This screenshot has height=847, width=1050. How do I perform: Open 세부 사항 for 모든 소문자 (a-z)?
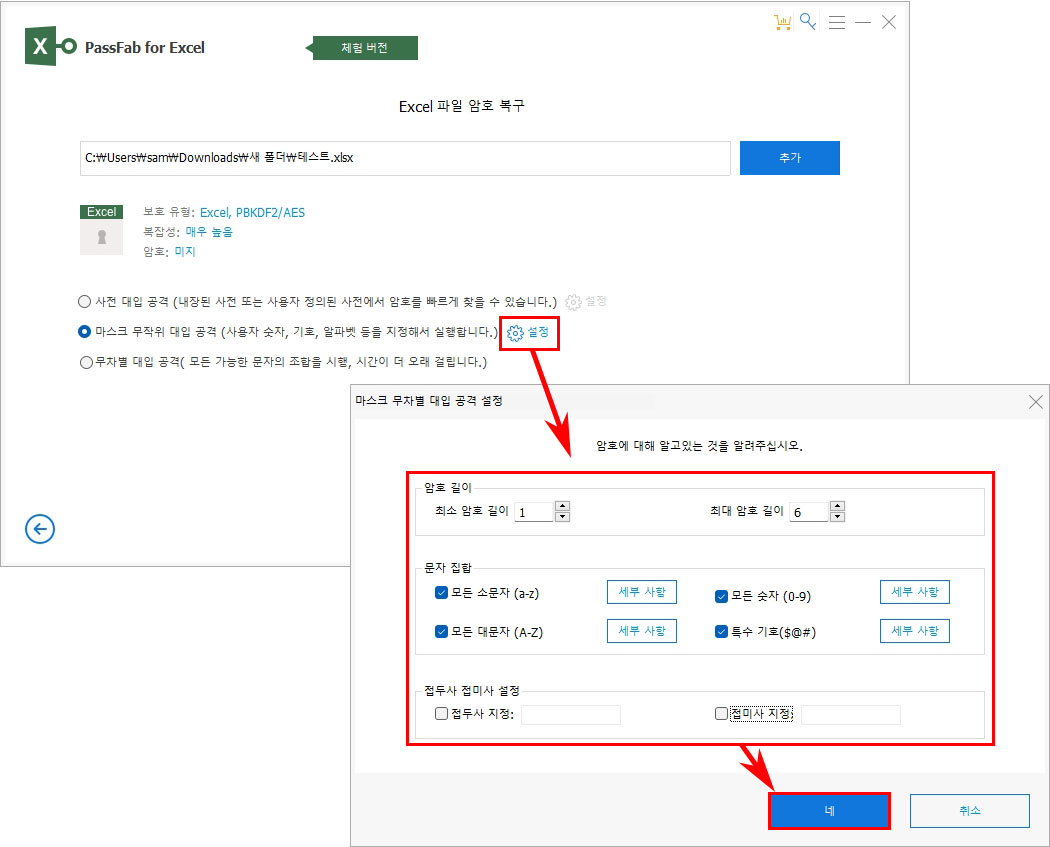pos(641,591)
